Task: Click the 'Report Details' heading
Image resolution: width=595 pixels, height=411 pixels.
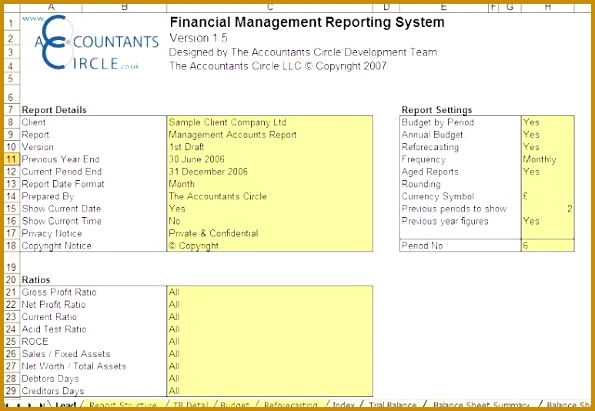Action: click(x=54, y=110)
